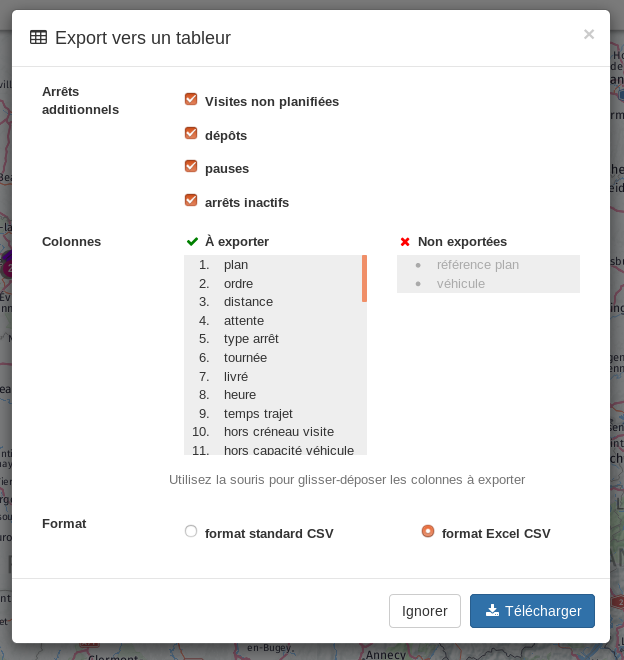Click the green checkmark next to À exporter
The height and width of the screenshot is (660, 624).
192,242
